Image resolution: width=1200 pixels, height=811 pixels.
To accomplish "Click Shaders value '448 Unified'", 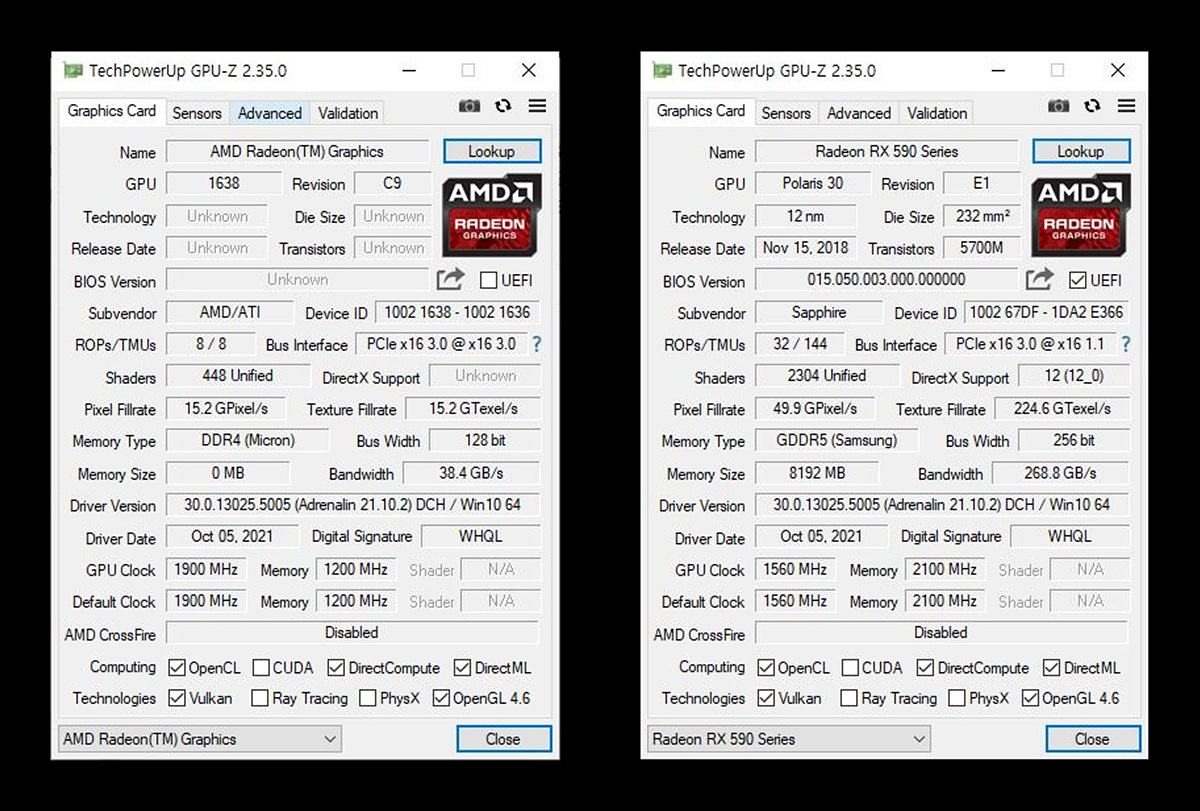I will click(237, 376).
